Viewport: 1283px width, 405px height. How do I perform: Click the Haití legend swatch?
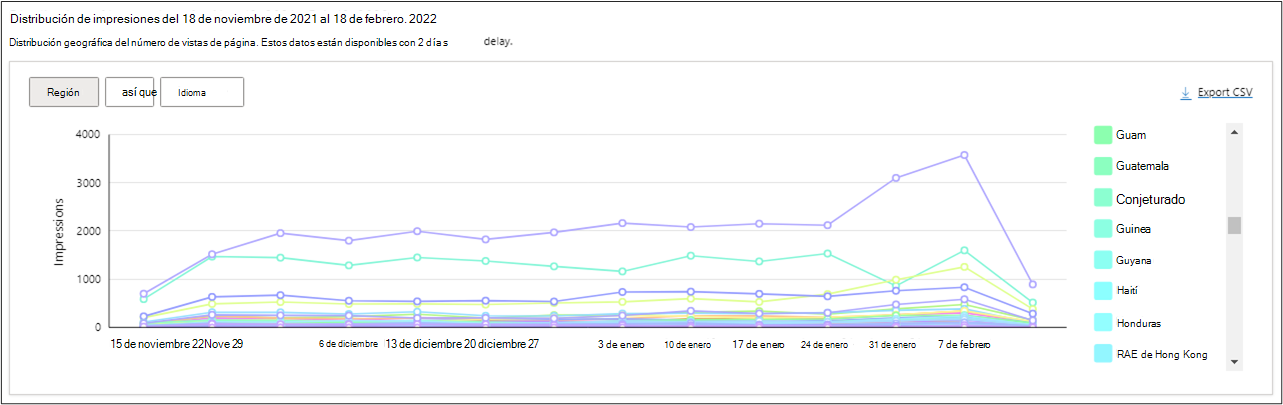(1104, 291)
